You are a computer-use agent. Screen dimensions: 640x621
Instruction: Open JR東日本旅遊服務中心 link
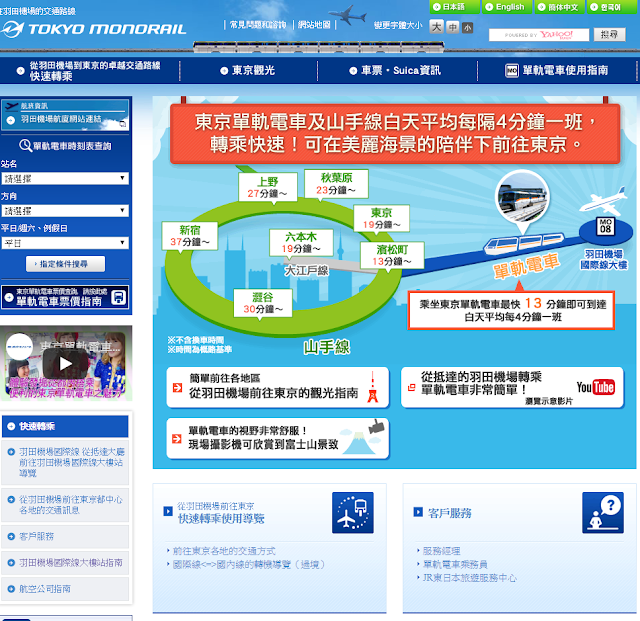pyautogui.click(x=469, y=578)
